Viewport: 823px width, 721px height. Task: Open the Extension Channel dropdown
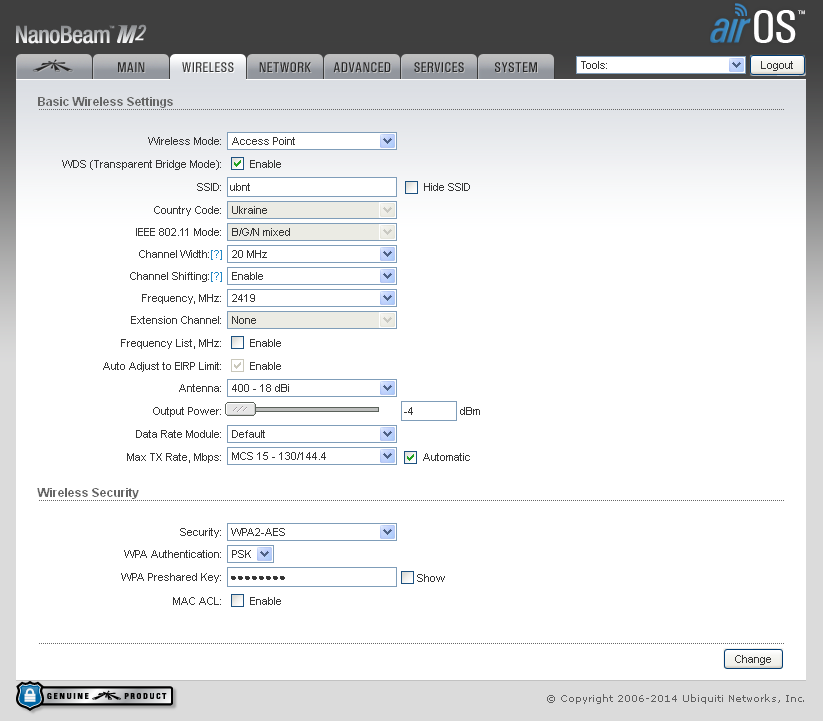coord(312,320)
